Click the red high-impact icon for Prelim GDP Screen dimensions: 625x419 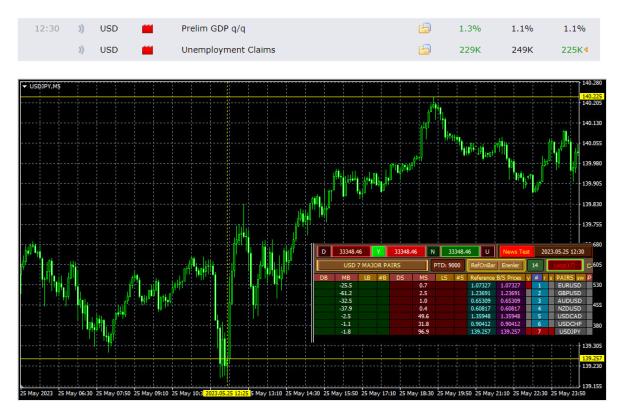tap(147, 29)
